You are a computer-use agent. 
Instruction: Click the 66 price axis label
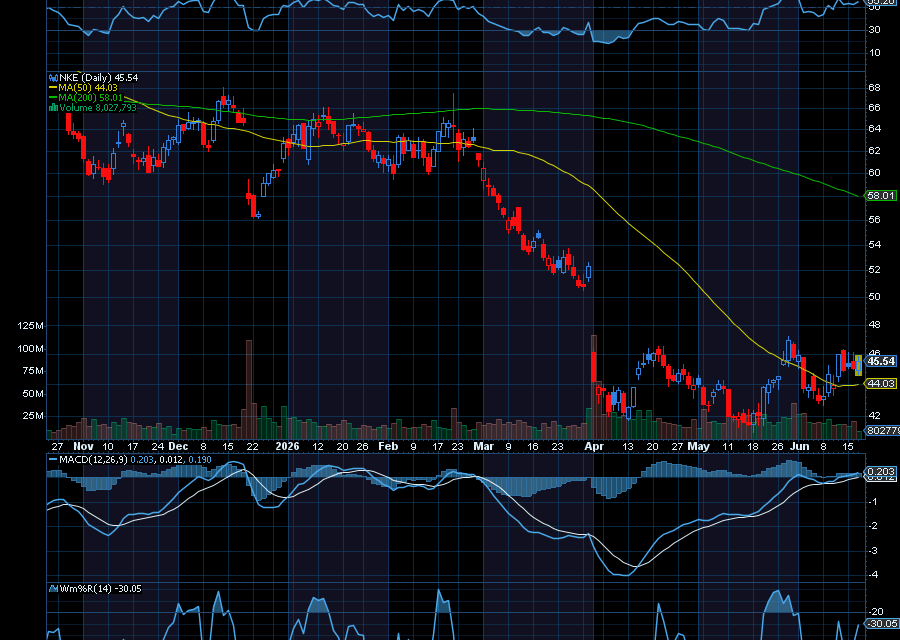point(874,108)
